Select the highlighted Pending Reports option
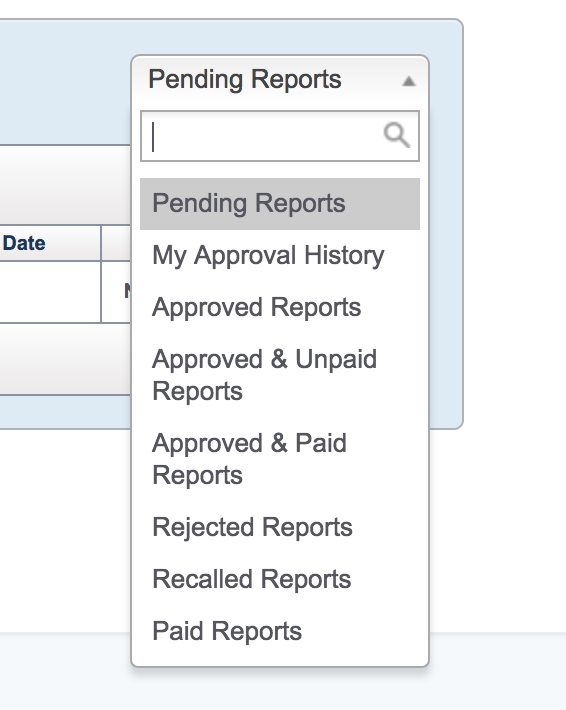 point(280,204)
